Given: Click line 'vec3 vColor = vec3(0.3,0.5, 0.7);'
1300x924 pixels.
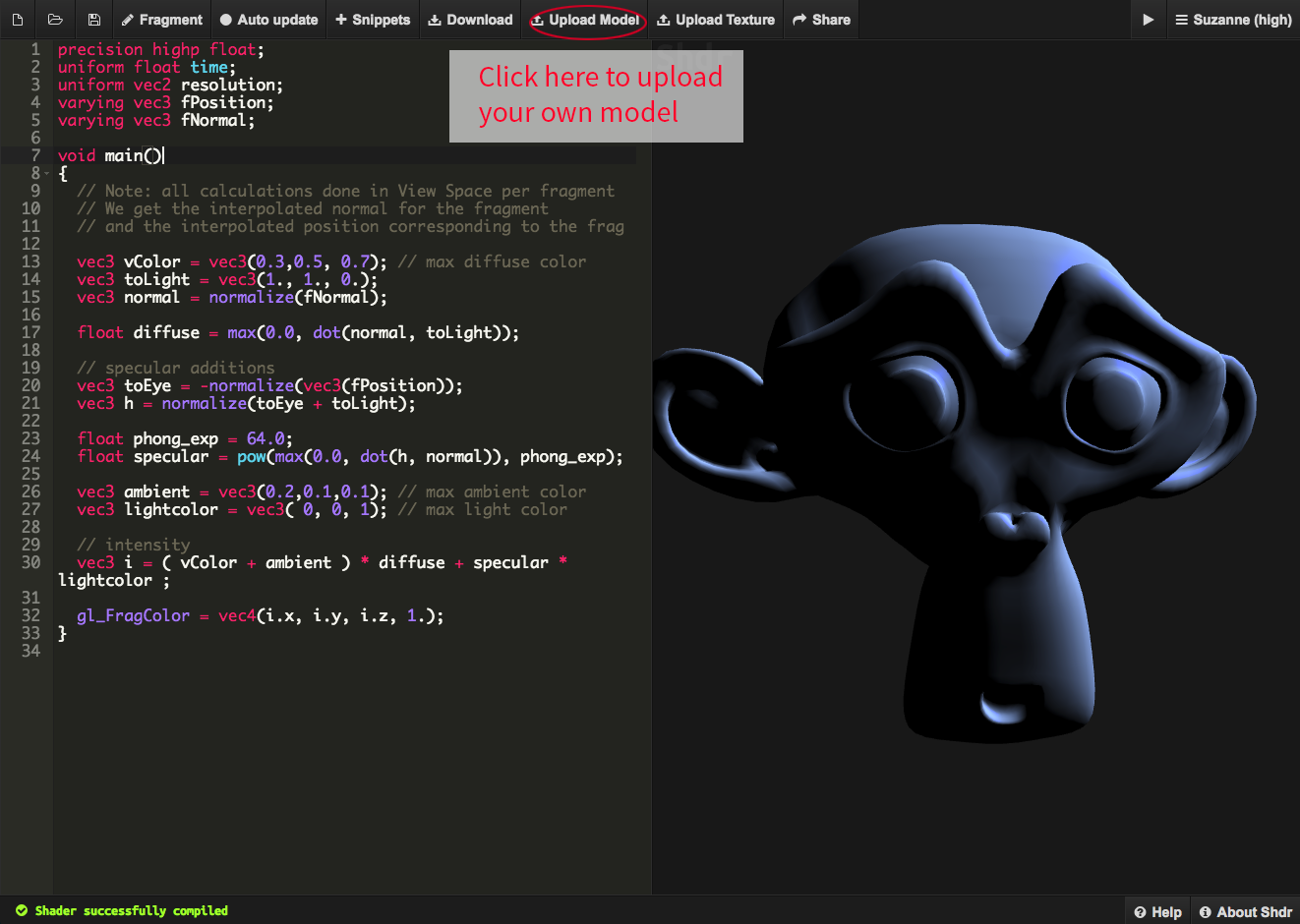Looking at the screenshot, I should click(232, 261).
